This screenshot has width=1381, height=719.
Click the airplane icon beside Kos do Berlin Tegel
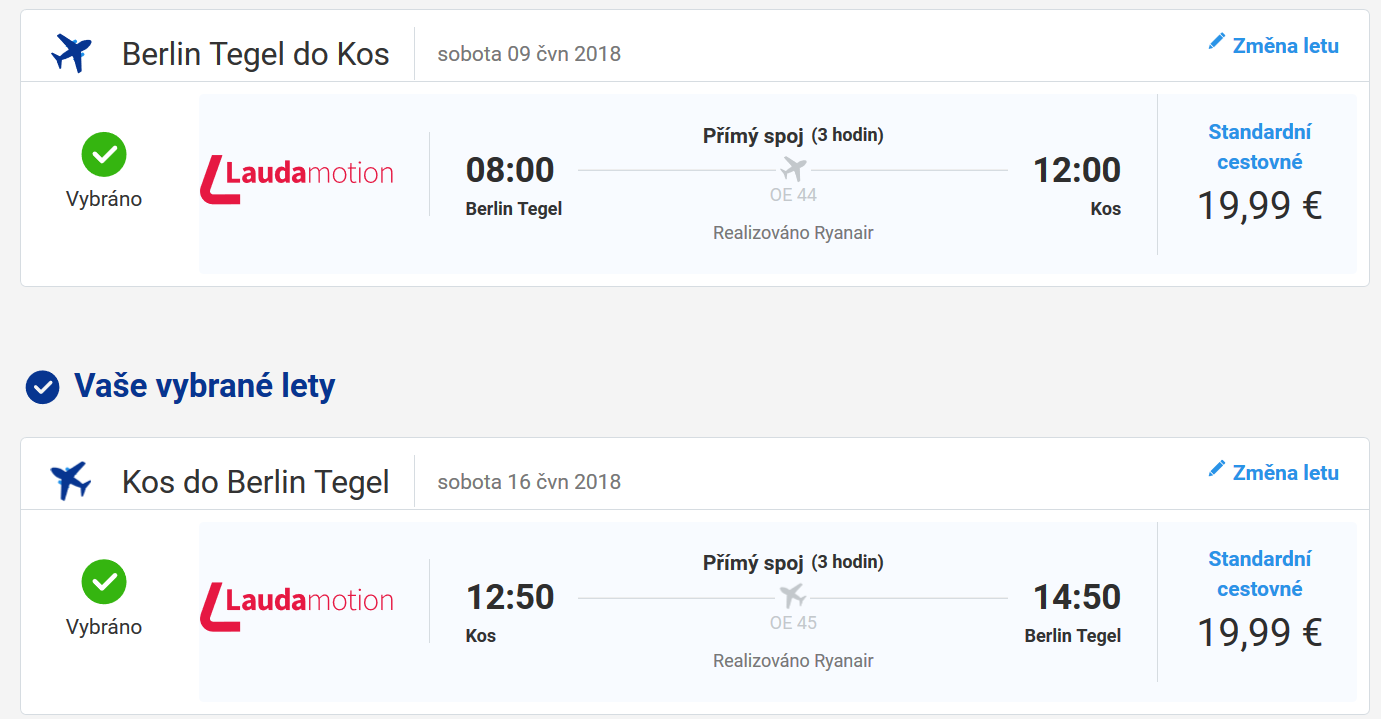click(71, 481)
